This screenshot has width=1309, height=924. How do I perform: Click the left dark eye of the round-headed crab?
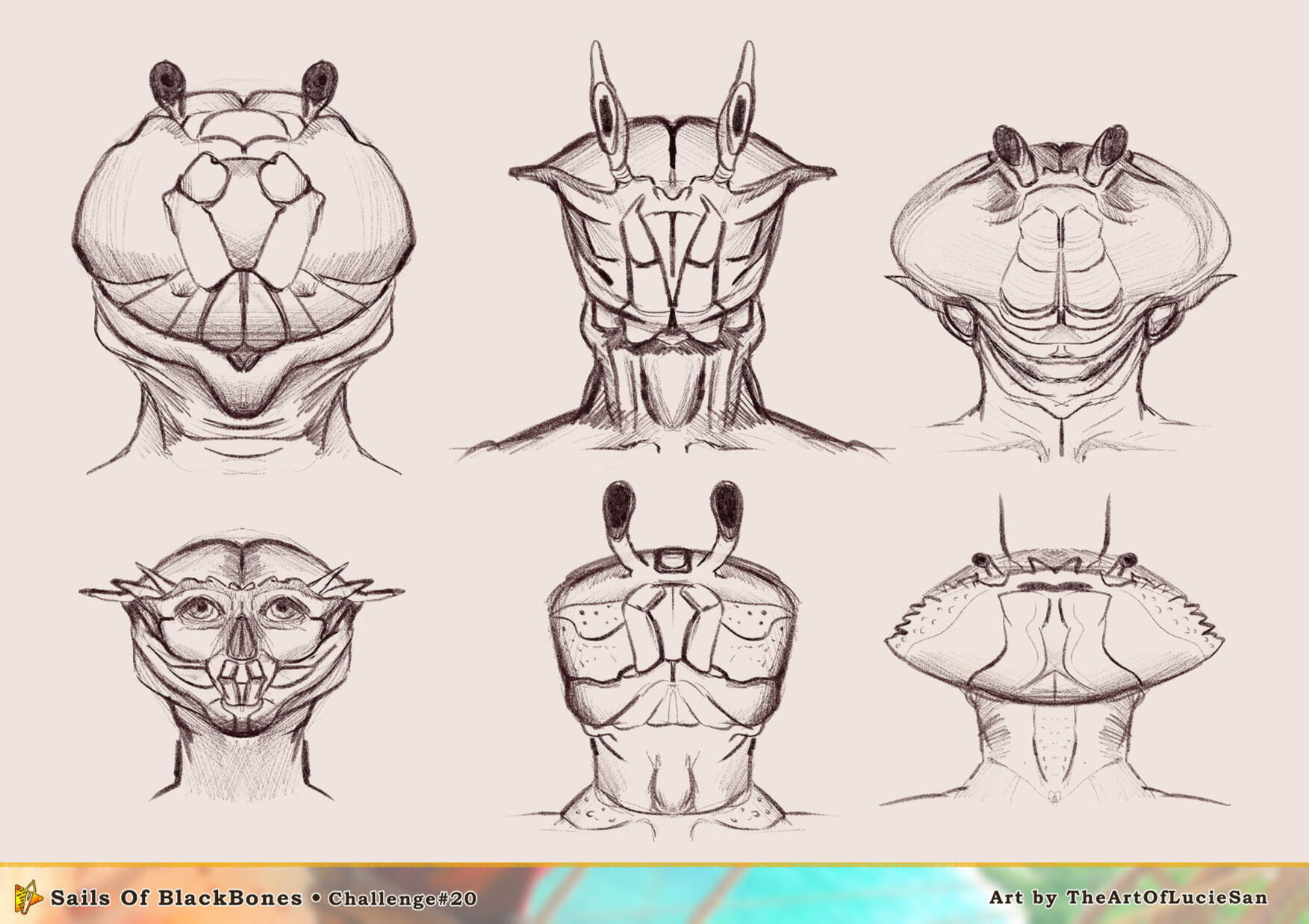click(x=166, y=81)
